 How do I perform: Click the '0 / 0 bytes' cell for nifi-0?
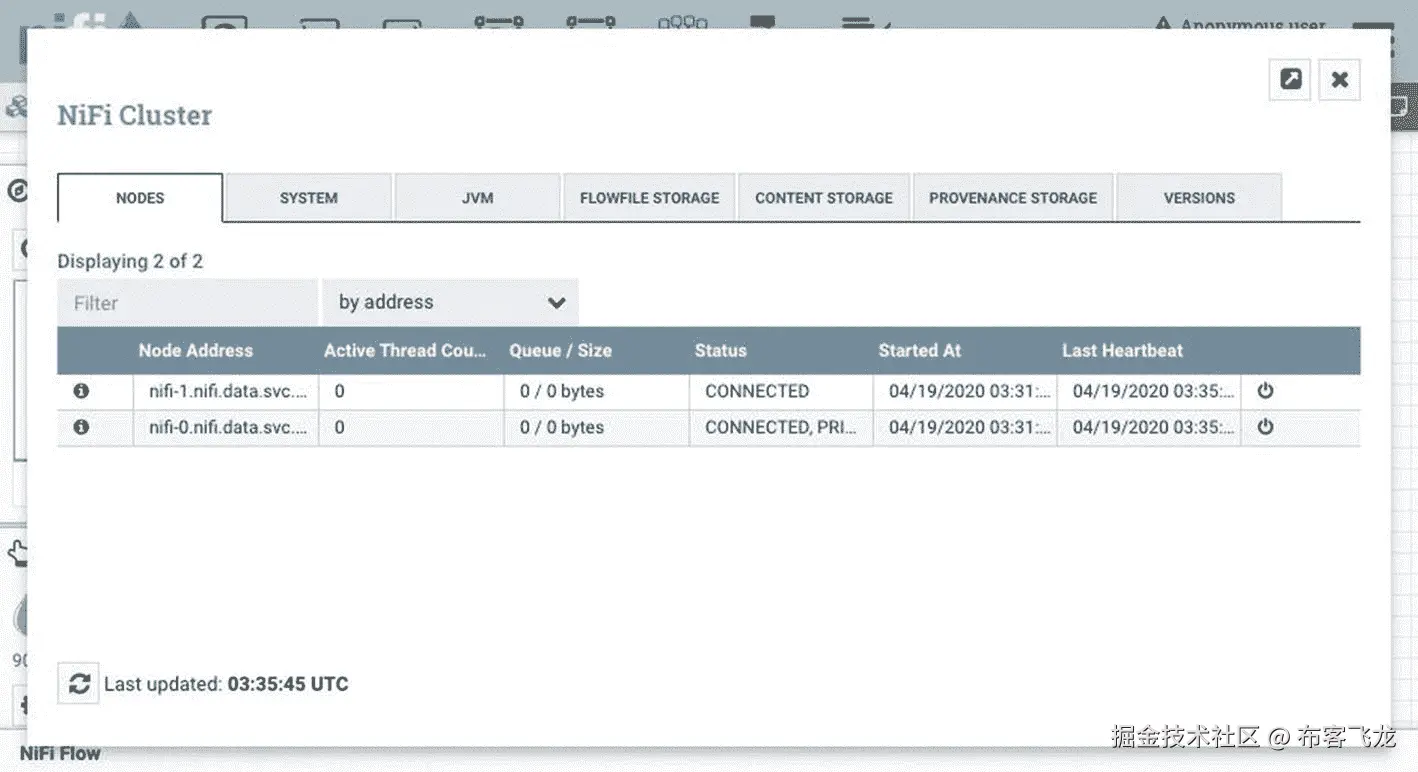[596, 427]
